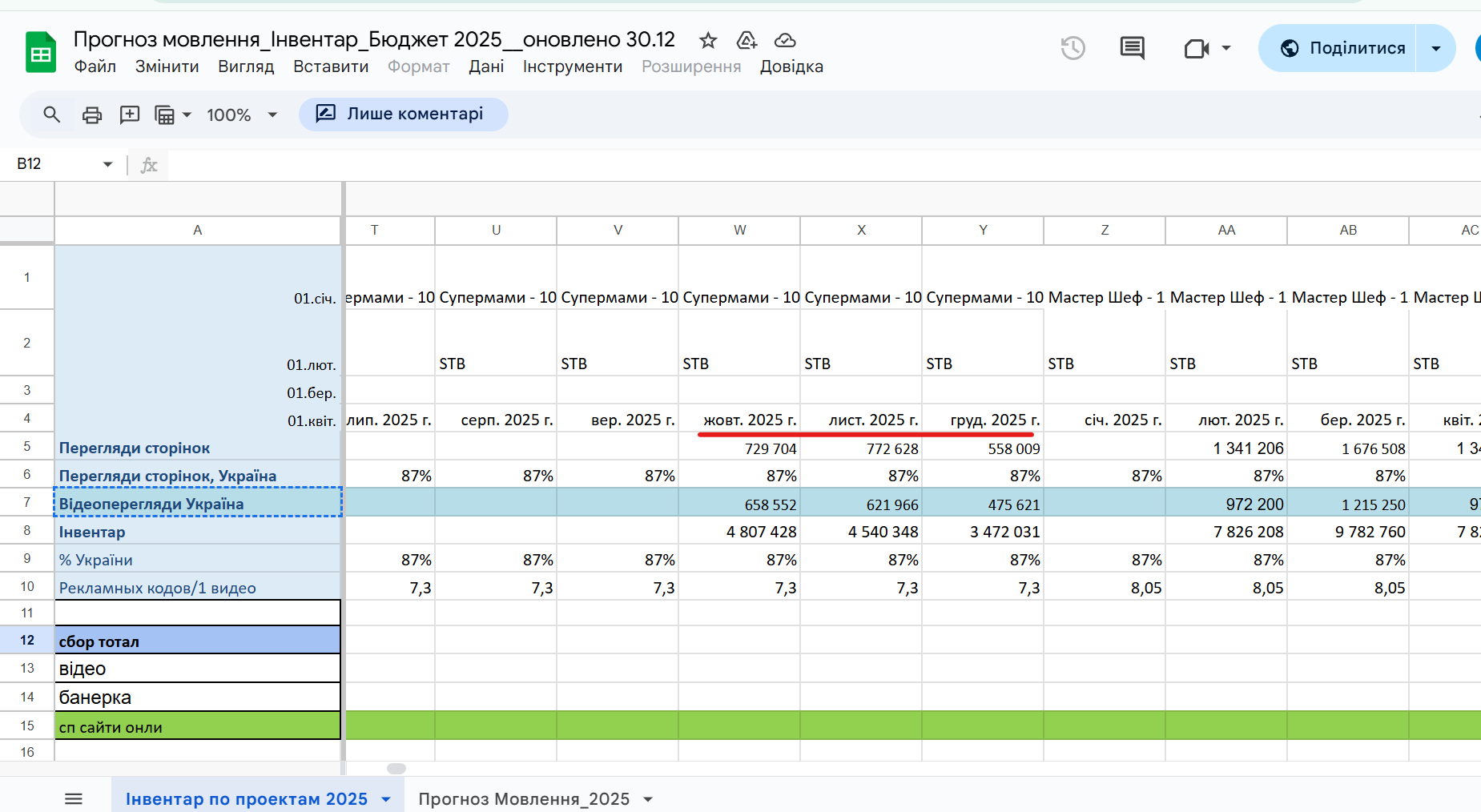Expand the 100% zoom dropdown
Image resolution: width=1481 pixels, height=812 pixels.
pyautogui.click(x=242, y=115)
